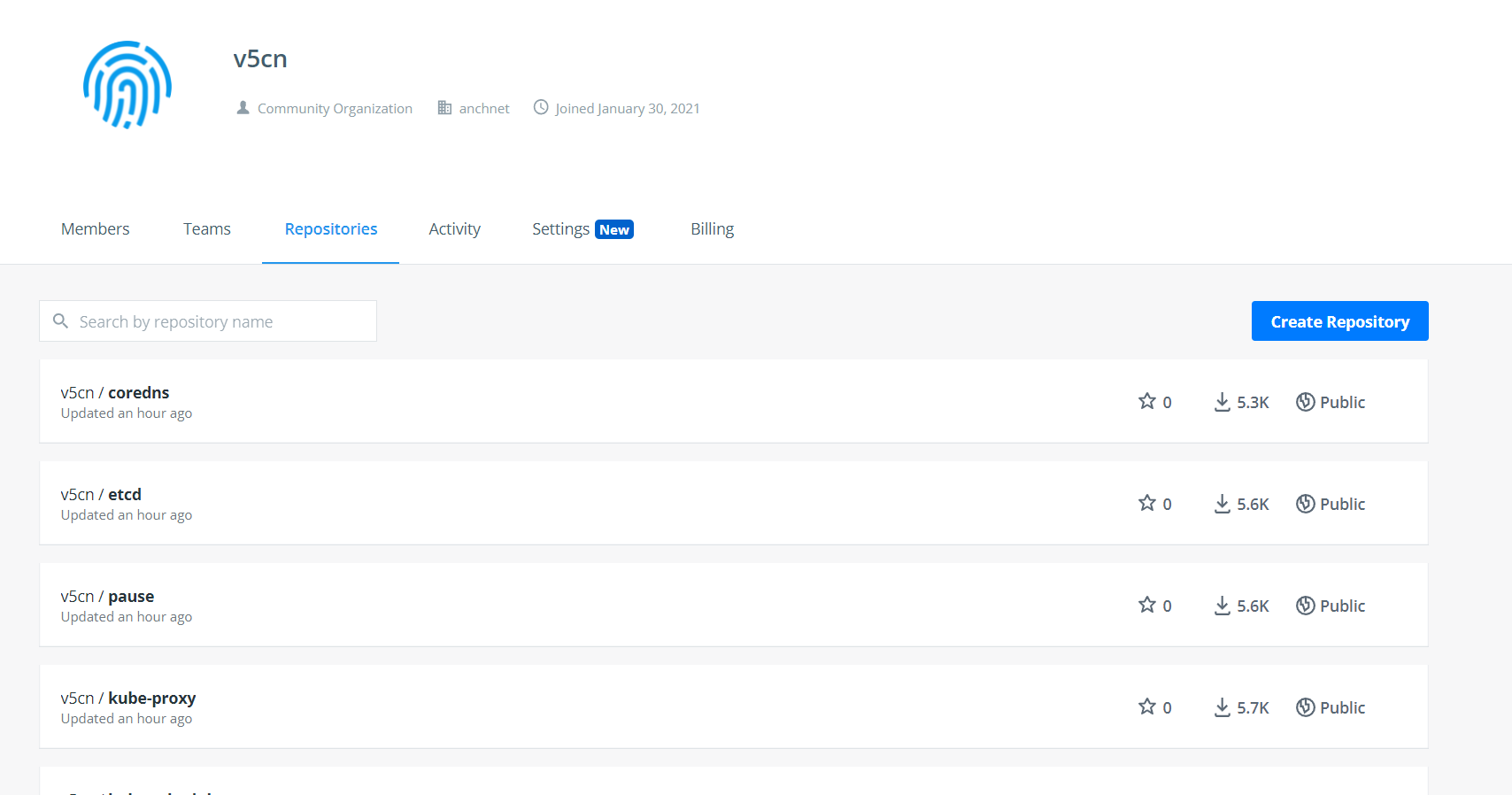Click the anchnet company building icon
This screenshot has height=795, width=1512.
pos(444,108)
